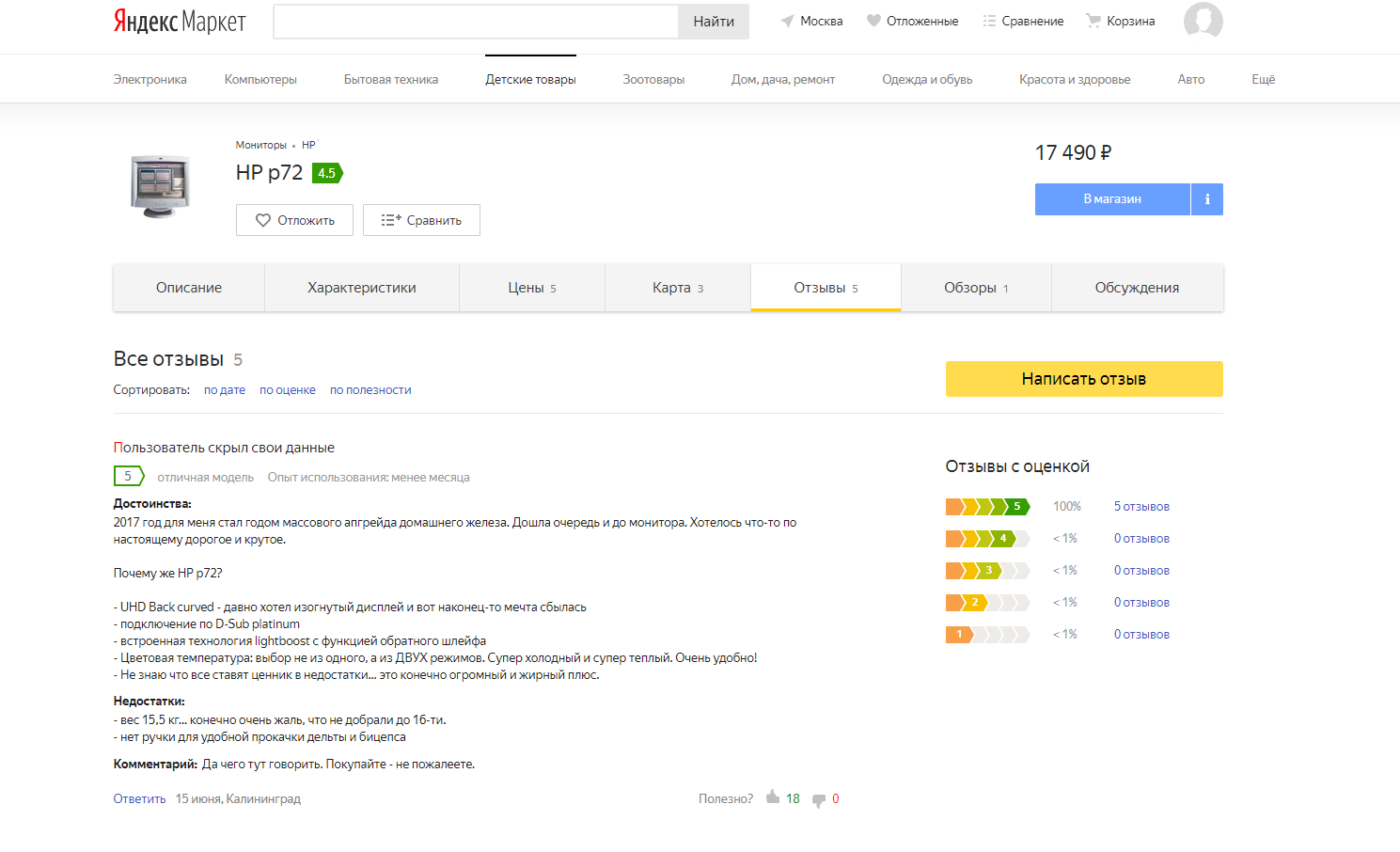The height and width of the screenshot is (852, 1400).
Task: Expand the Ещё categories menu
Action: [1264, 79]
